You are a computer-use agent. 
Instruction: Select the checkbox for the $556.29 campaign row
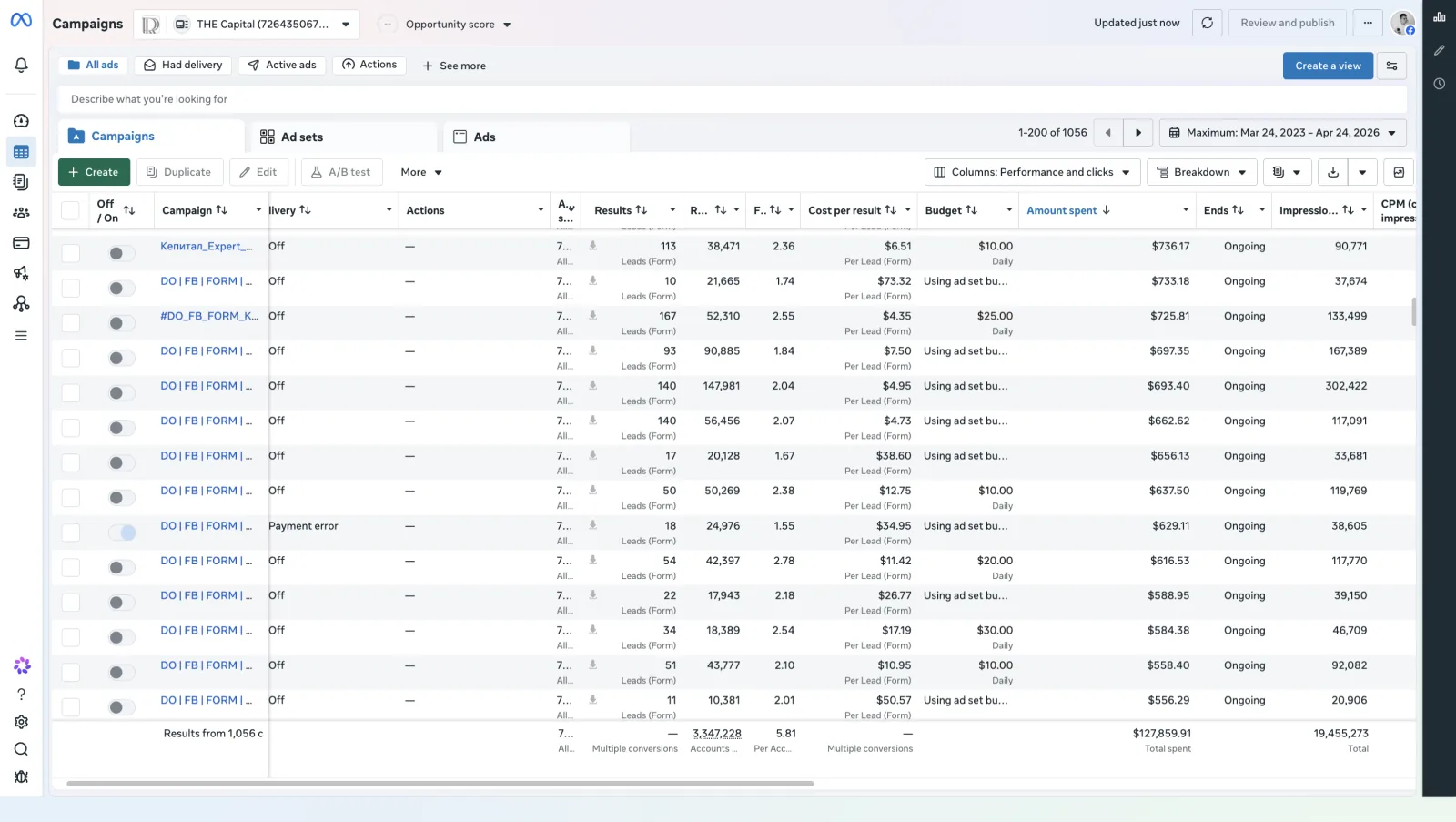pyautogui.click(x=70, y=707)
